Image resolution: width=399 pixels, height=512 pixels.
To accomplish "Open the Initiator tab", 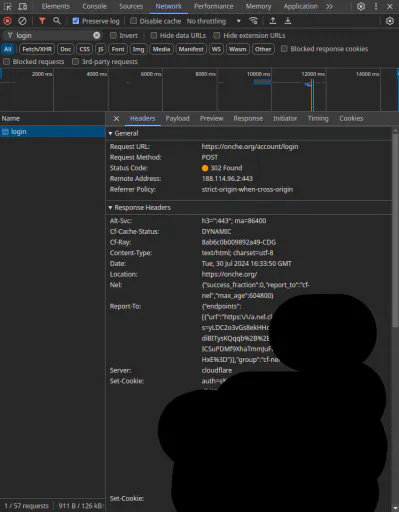I will coord(285,118).
